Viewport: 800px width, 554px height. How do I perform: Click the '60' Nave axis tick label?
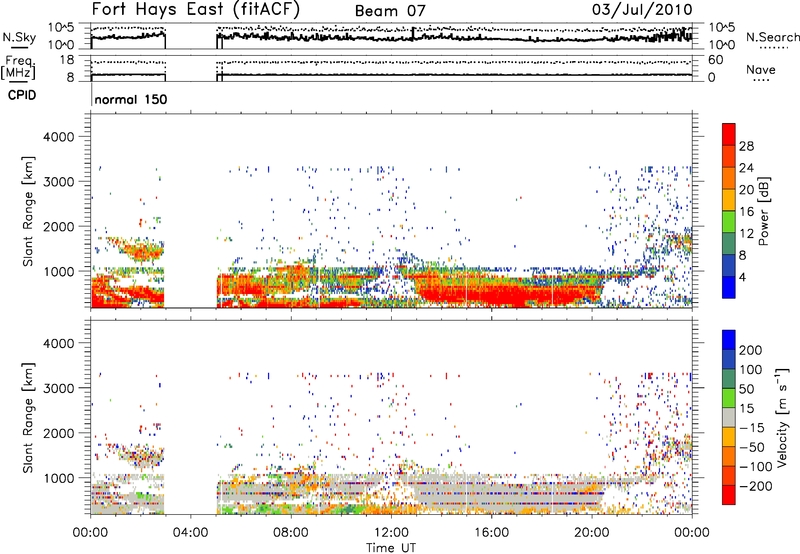pyautogui.click(x=715, y=60)
